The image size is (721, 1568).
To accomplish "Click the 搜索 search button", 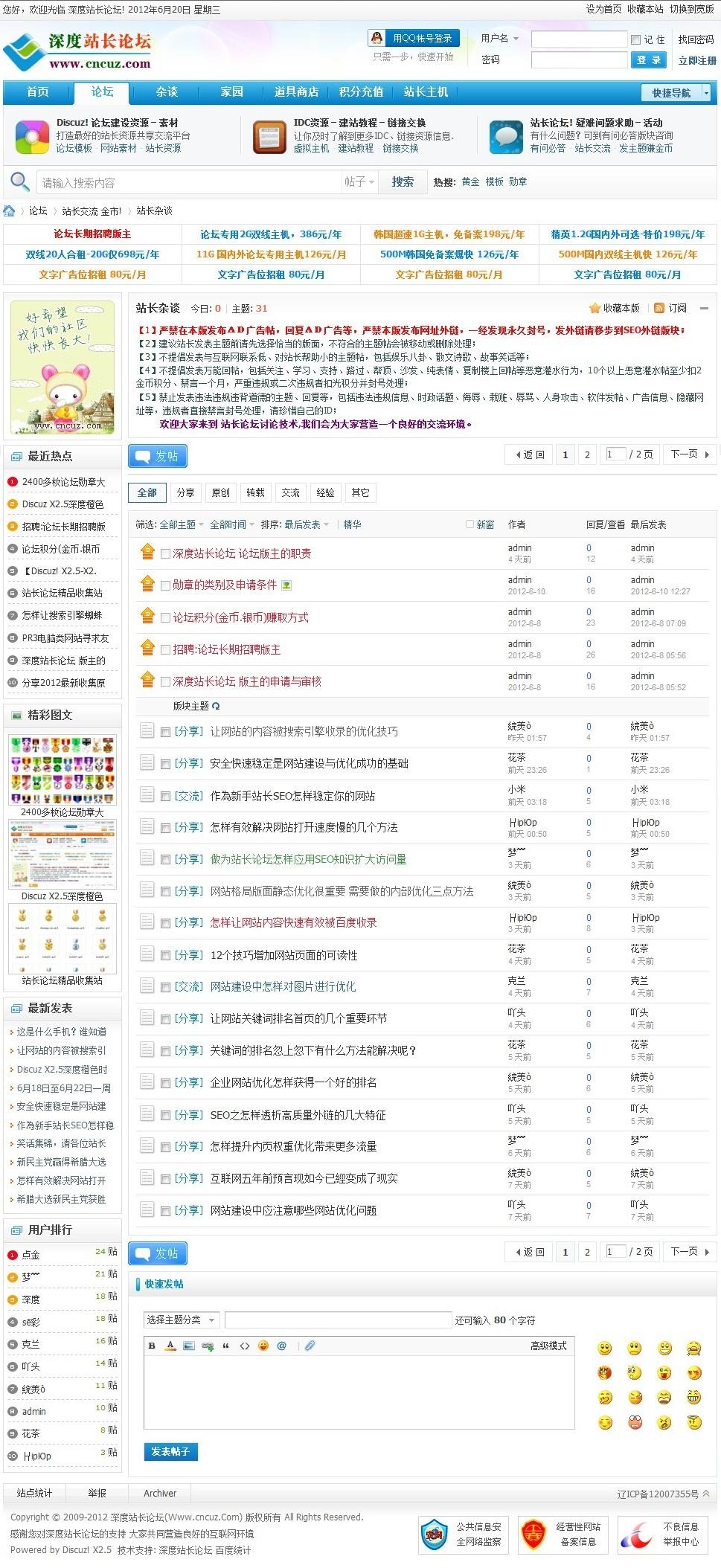I will click(403, 181).
